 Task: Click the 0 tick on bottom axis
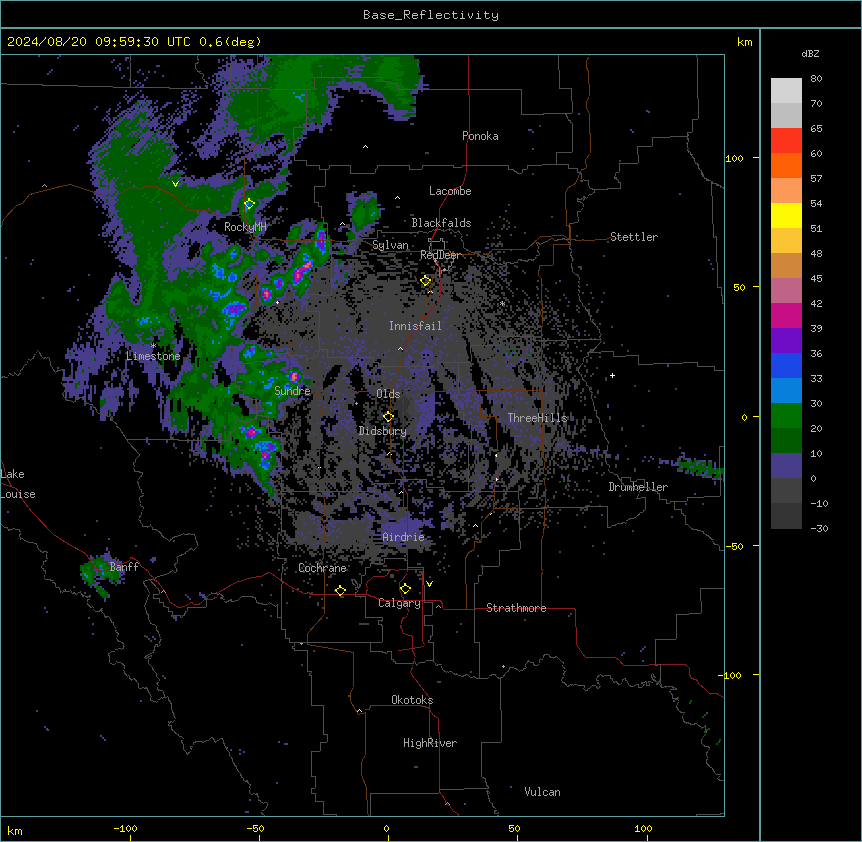(386, 828)
